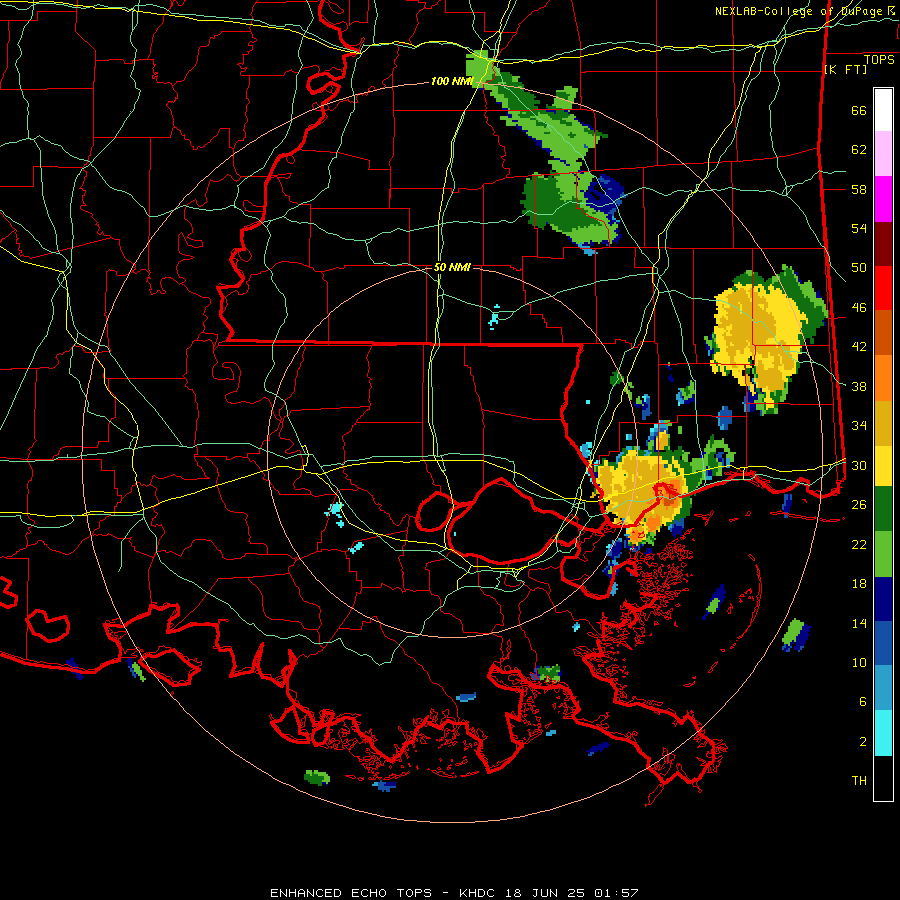This screenshot has height=900, width=900.
Task: Click the NEXLAB-College of DuPage credit text
Action: 807,11
